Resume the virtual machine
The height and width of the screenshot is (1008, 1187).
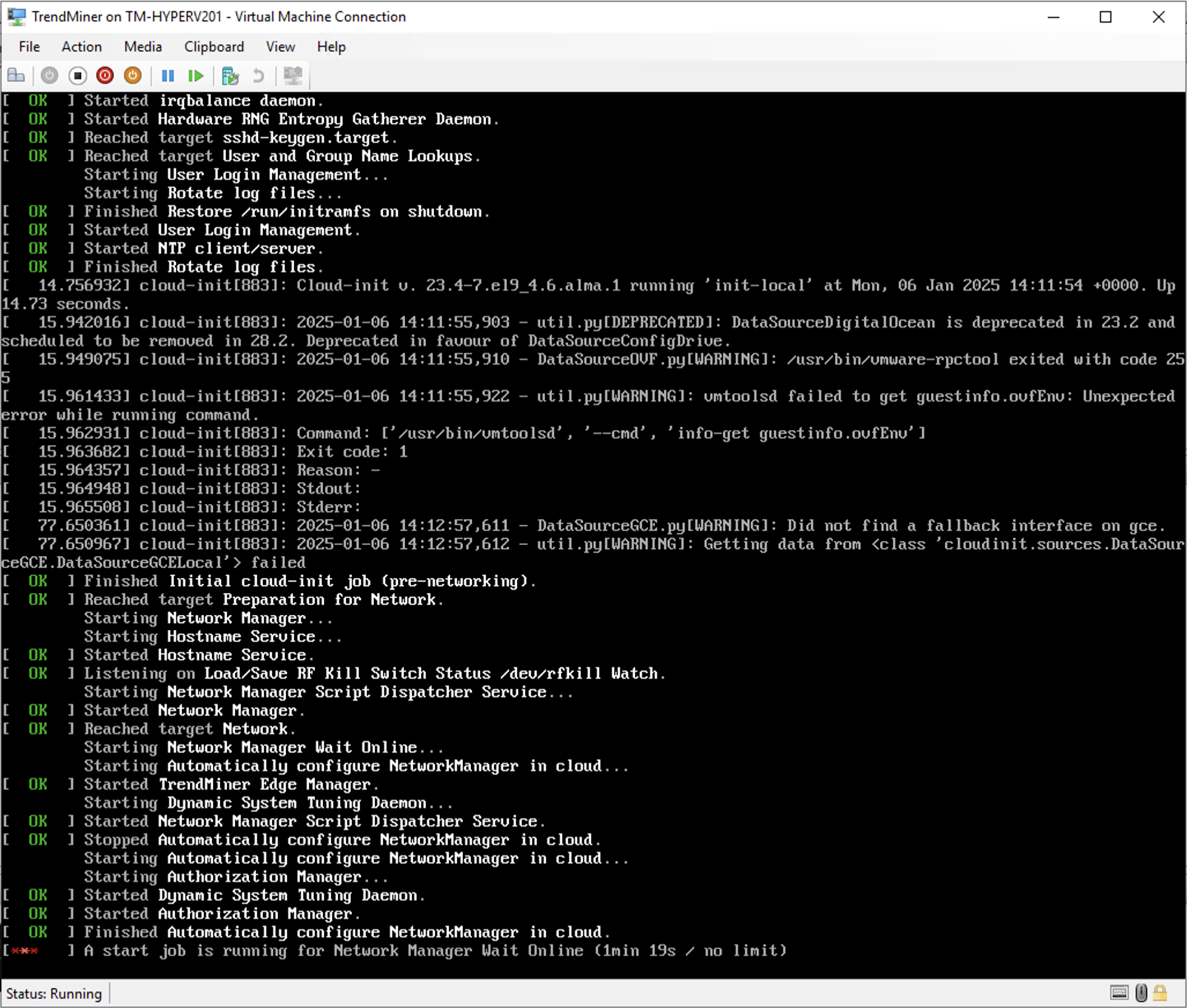click(196, 75)
